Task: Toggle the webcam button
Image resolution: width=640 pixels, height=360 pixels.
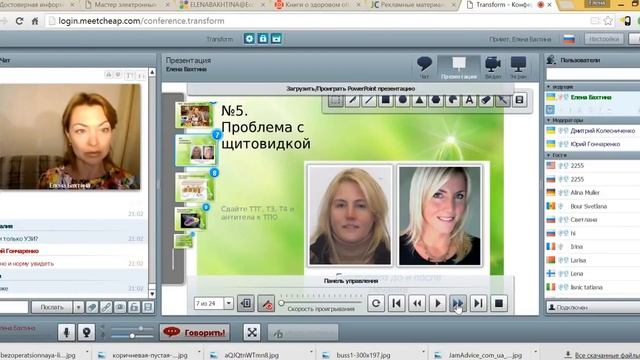Action: tap(87, 332)
